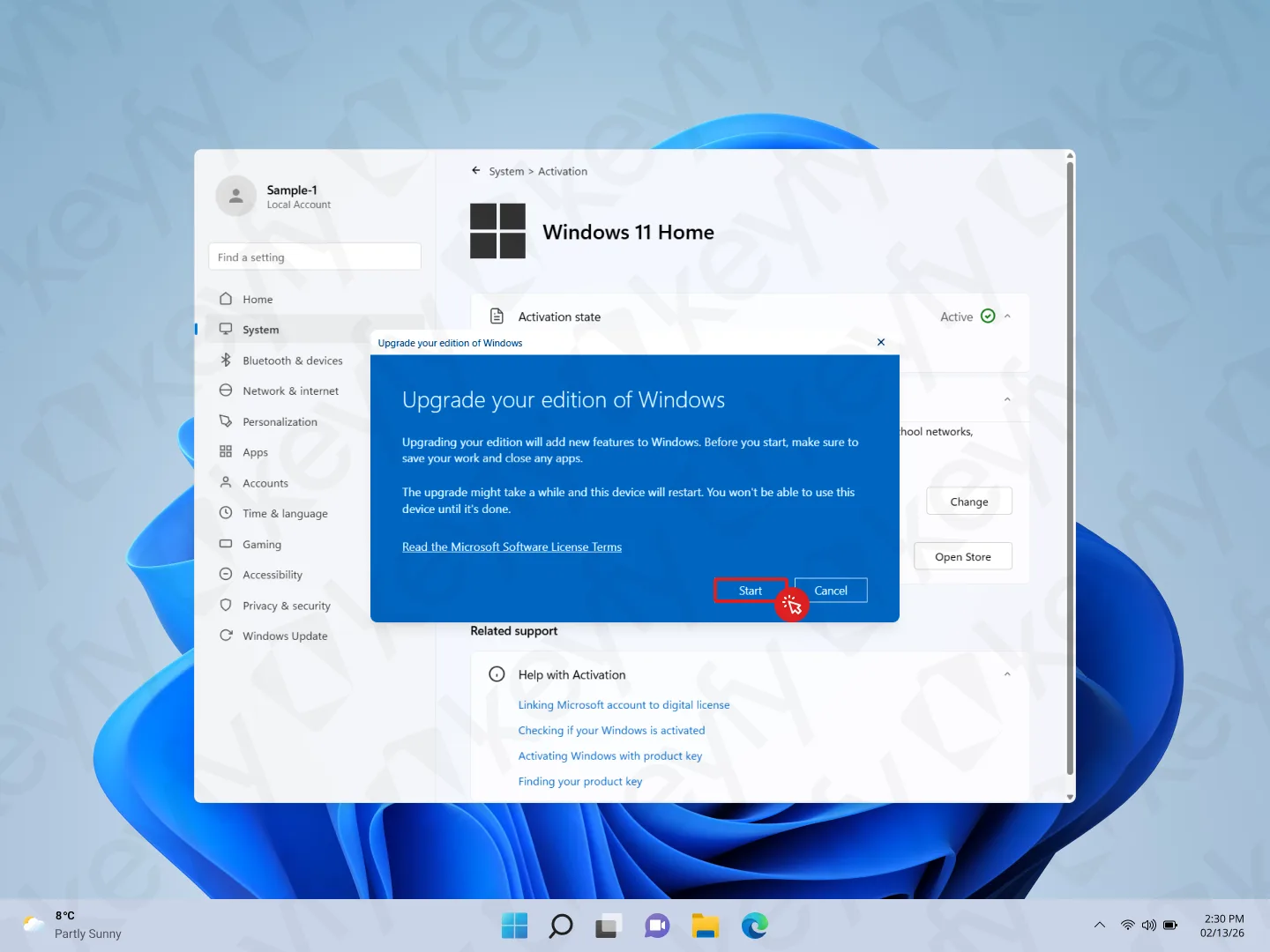Click the Sample-1 account avatar
The image size is (1270, 952).
[236, 196]
